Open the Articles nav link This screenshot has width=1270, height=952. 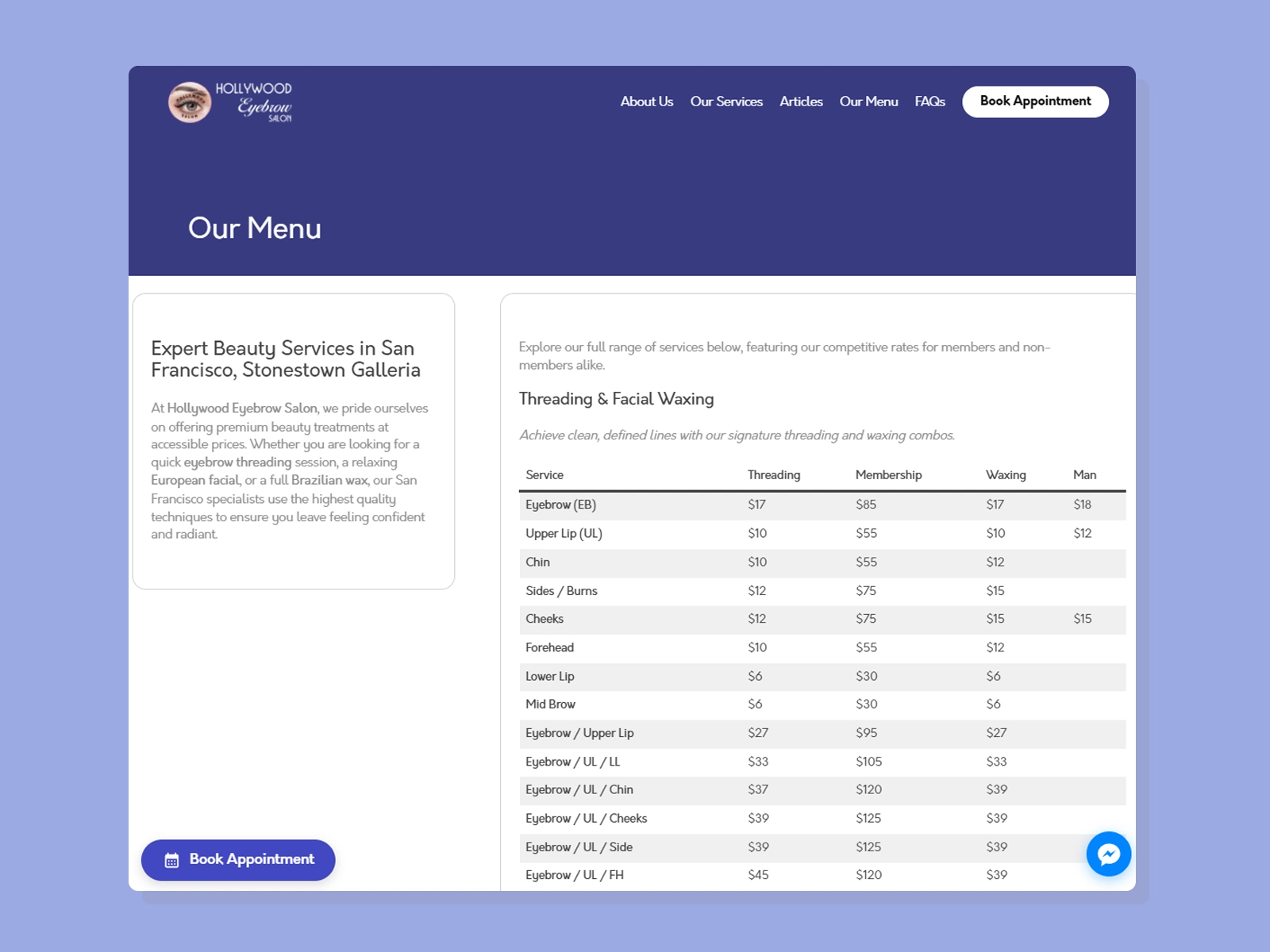pos(800,102)
